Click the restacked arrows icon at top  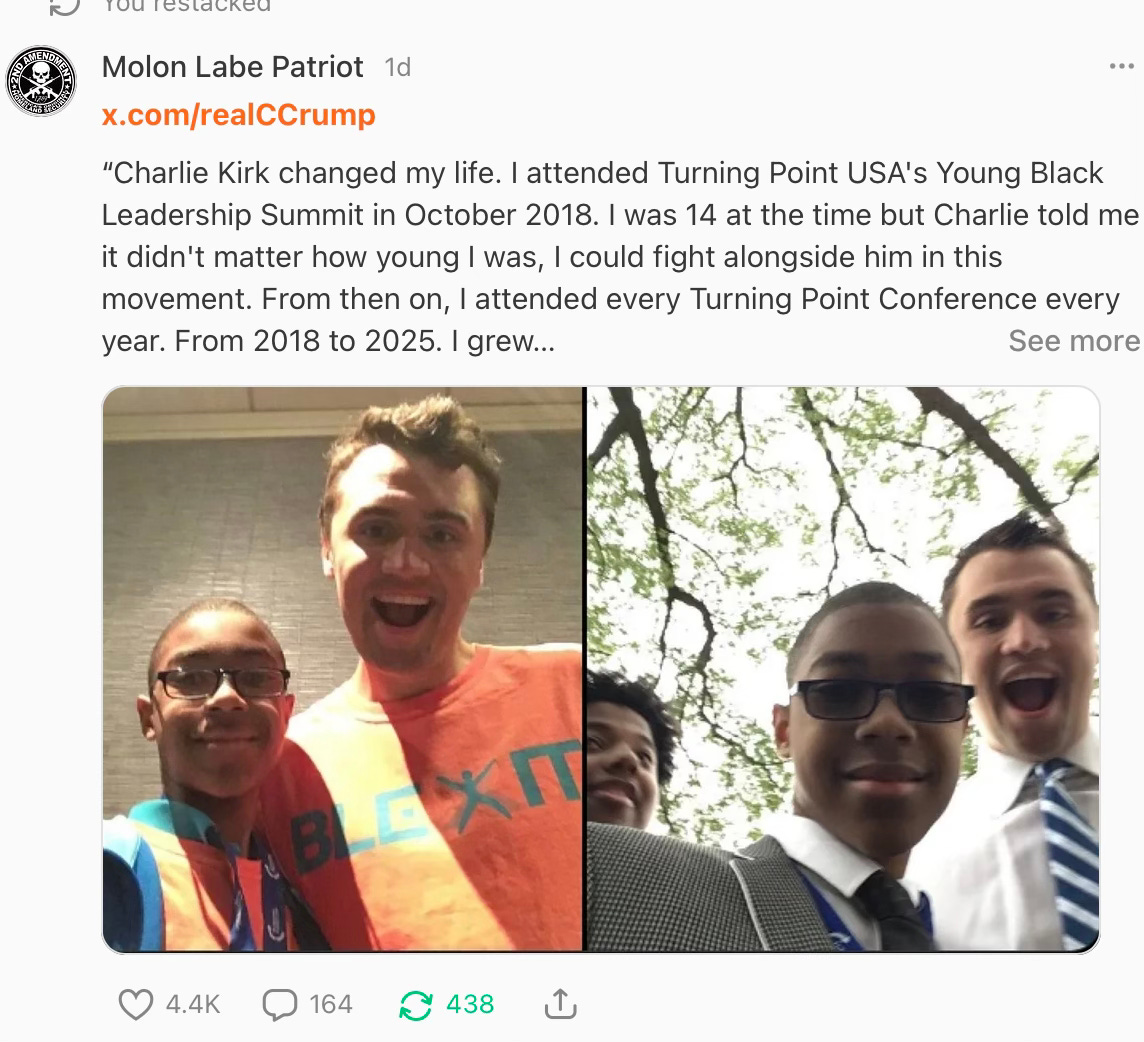[64, 6]
